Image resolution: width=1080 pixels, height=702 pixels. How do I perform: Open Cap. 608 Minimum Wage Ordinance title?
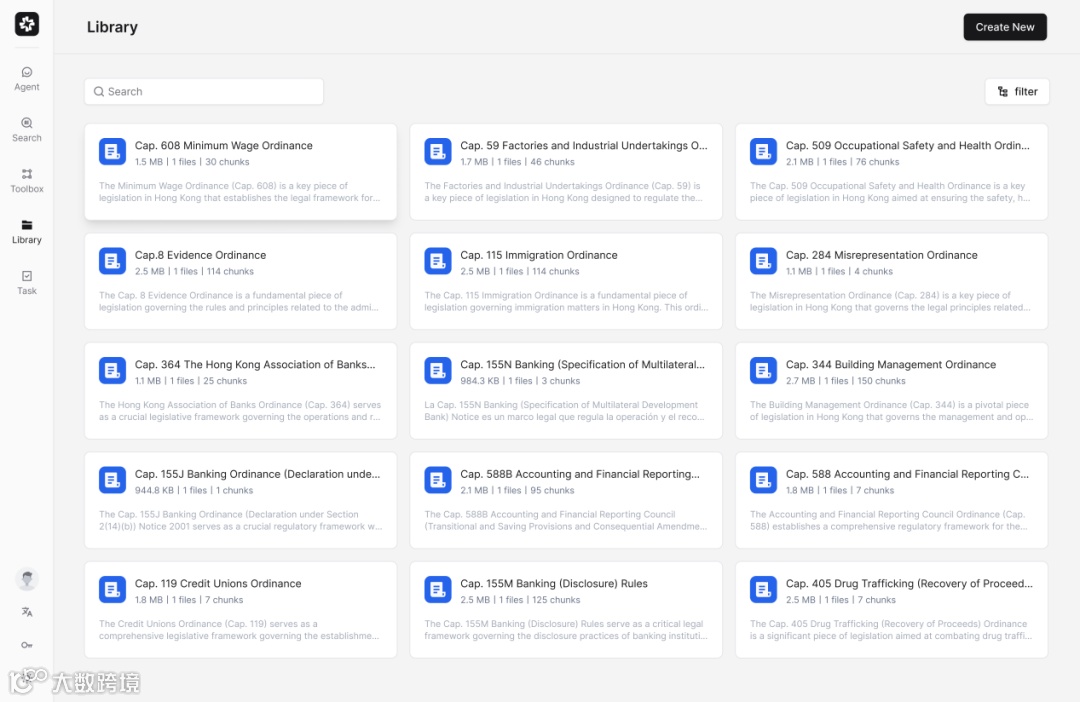tap(223, 145)
